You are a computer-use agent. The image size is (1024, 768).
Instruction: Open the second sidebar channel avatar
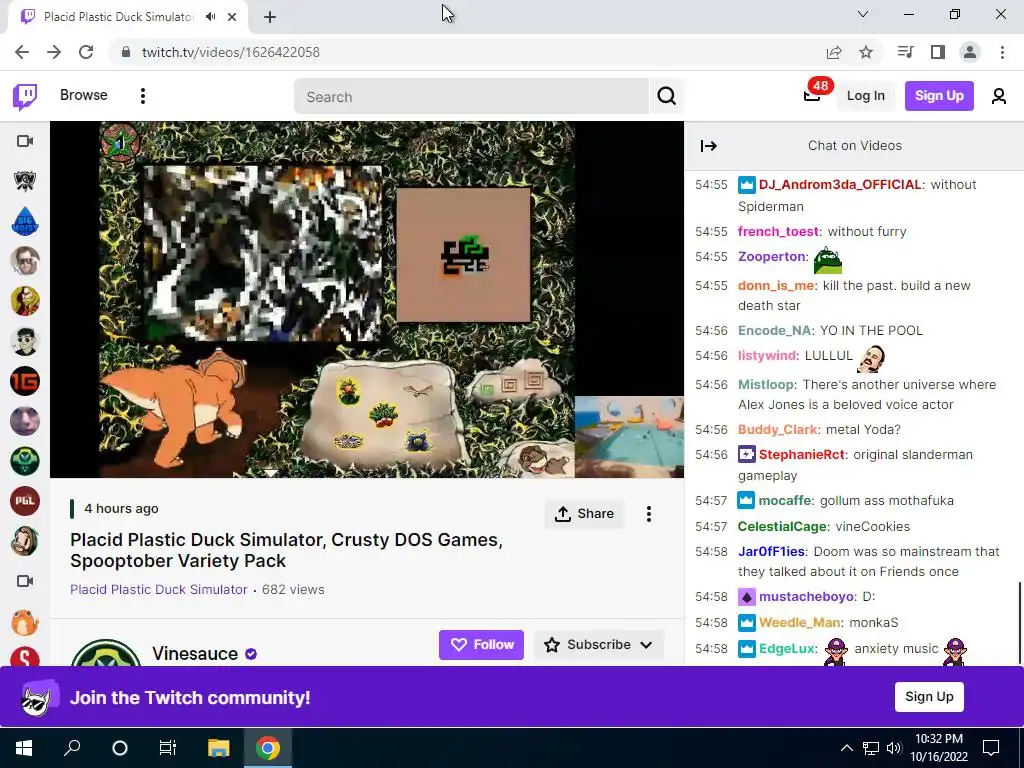point(25,181)
